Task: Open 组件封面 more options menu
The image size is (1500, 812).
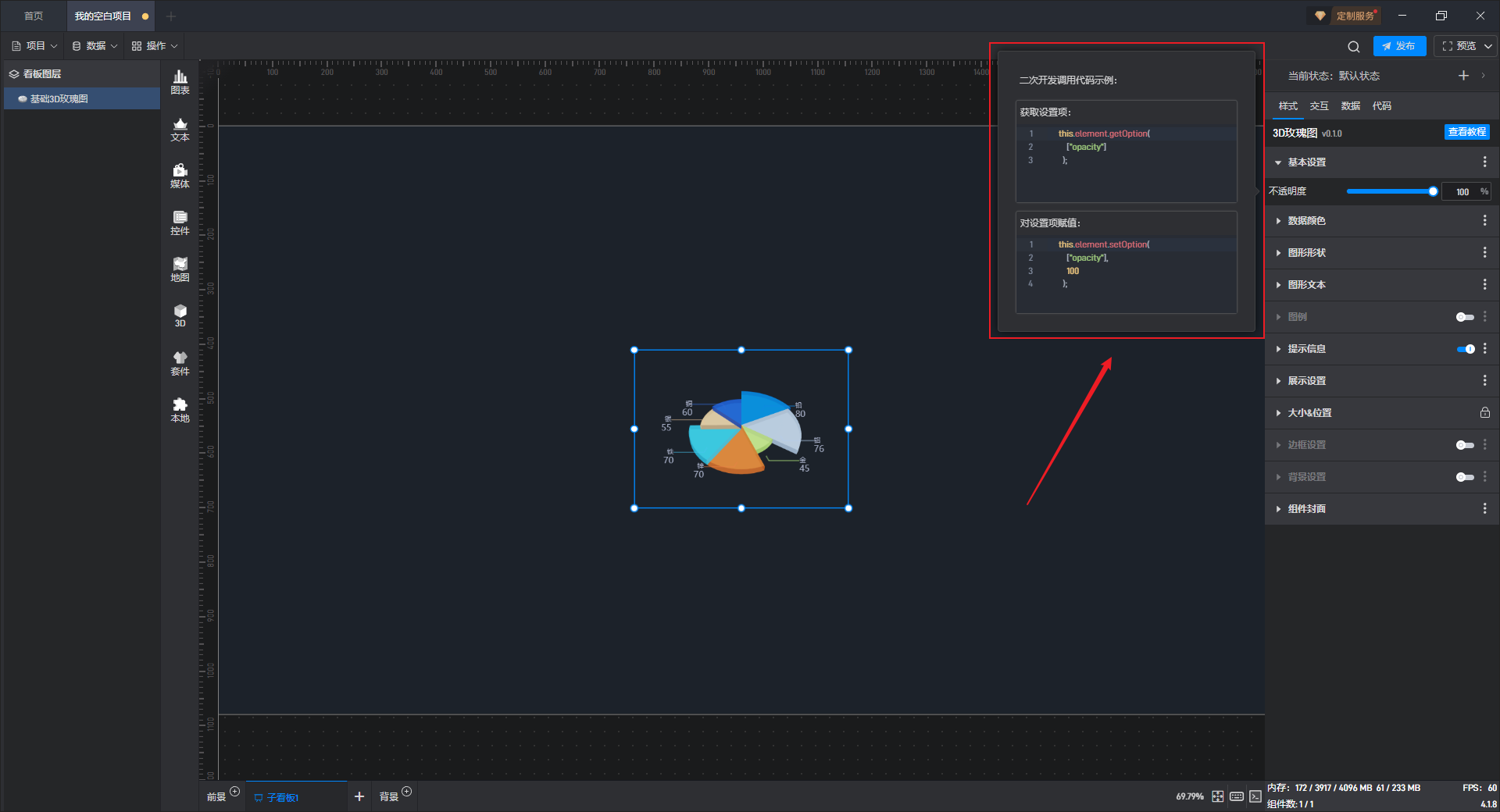Action: click(1484, 509)
